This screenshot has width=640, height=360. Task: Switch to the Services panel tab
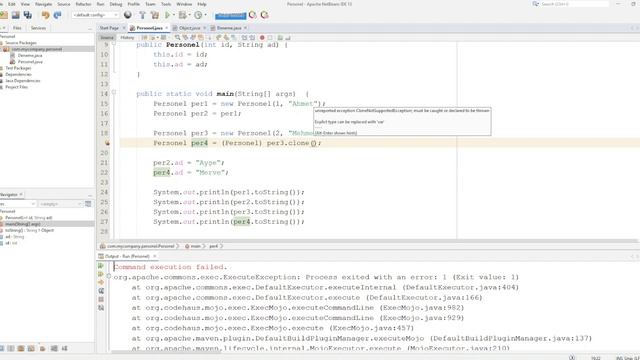[38, 28]
